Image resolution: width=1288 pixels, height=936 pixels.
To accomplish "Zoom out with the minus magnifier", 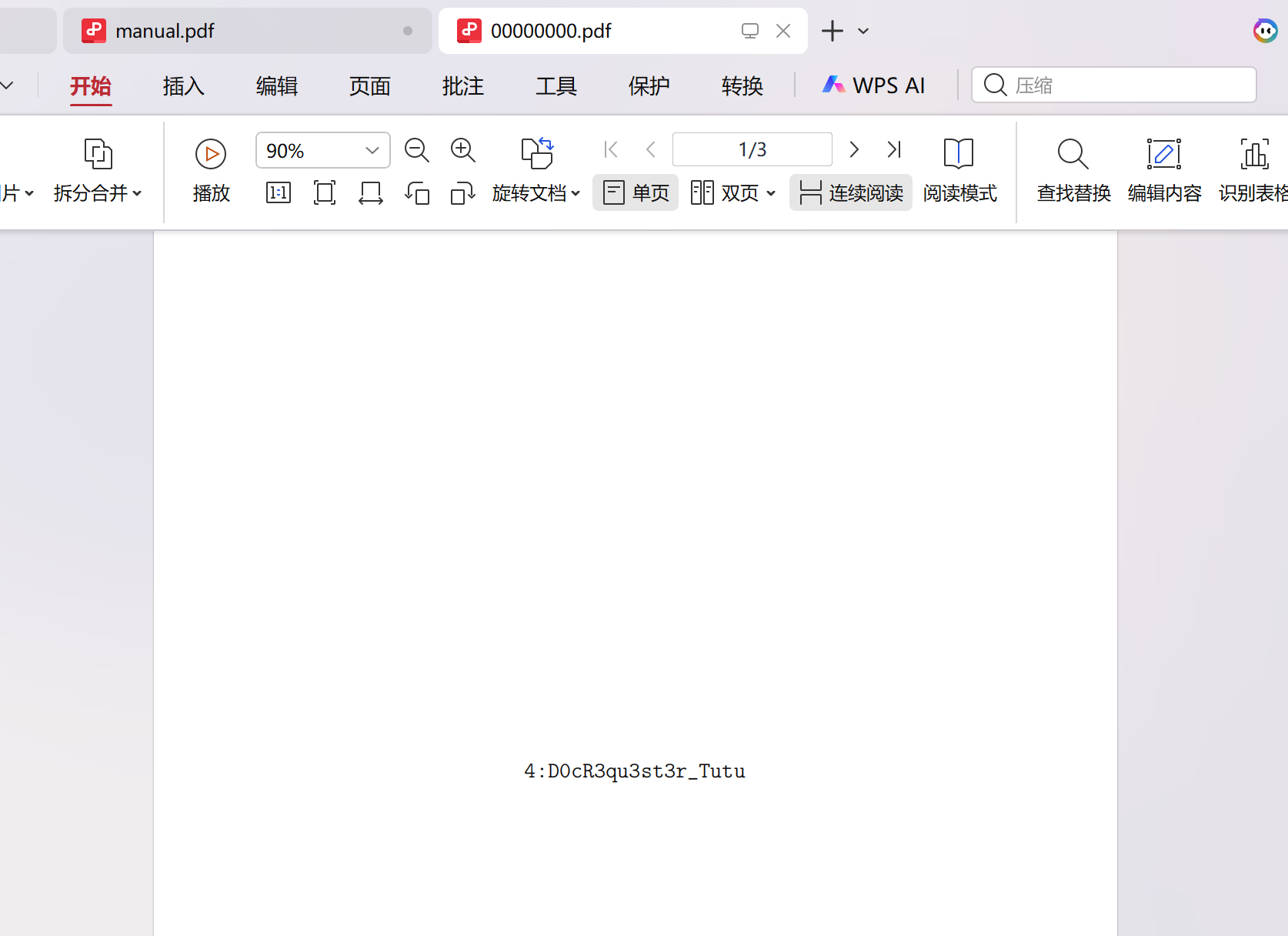I will coord(417,150).
